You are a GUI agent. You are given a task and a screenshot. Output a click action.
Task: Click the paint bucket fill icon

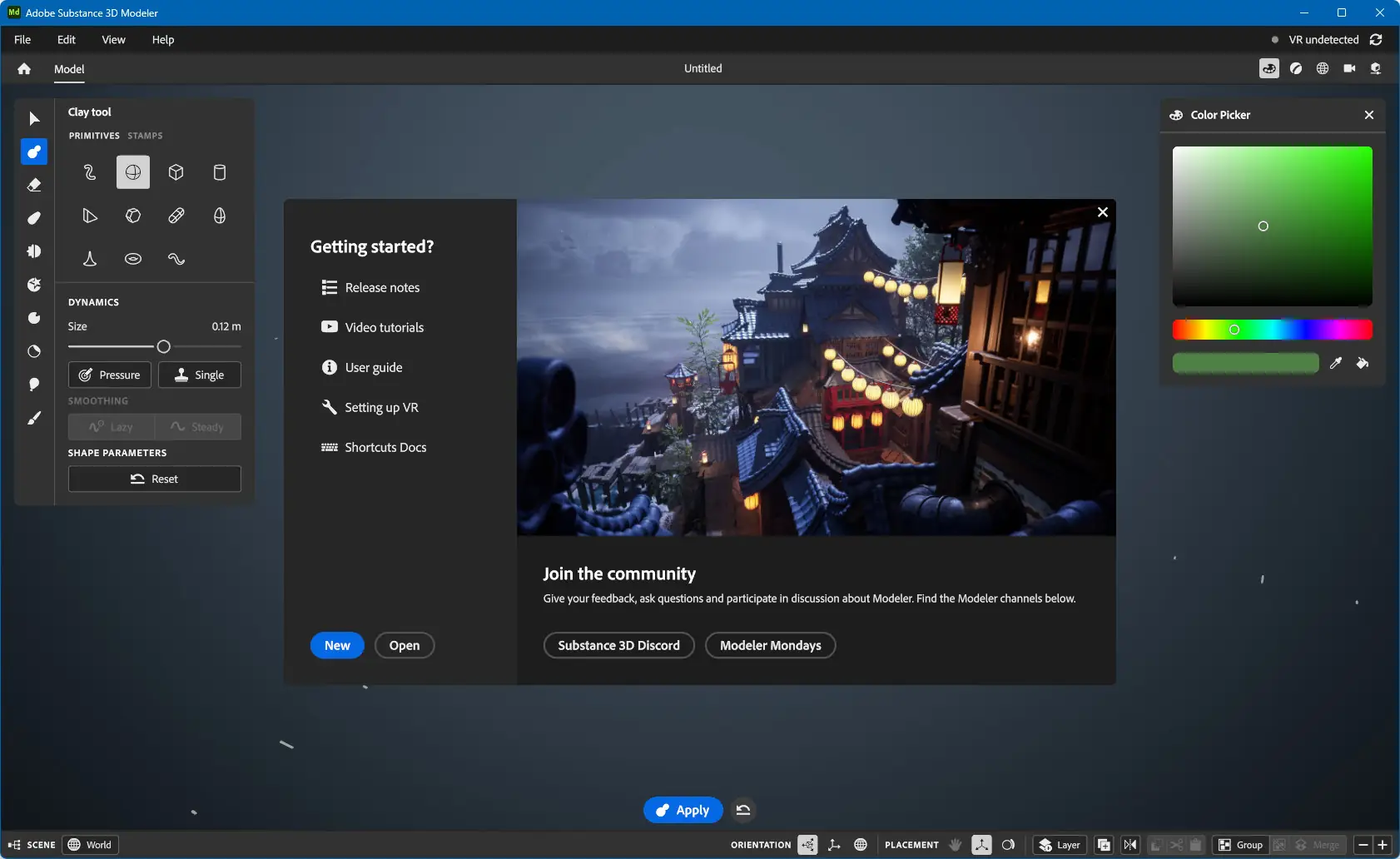coord(1363,363)
